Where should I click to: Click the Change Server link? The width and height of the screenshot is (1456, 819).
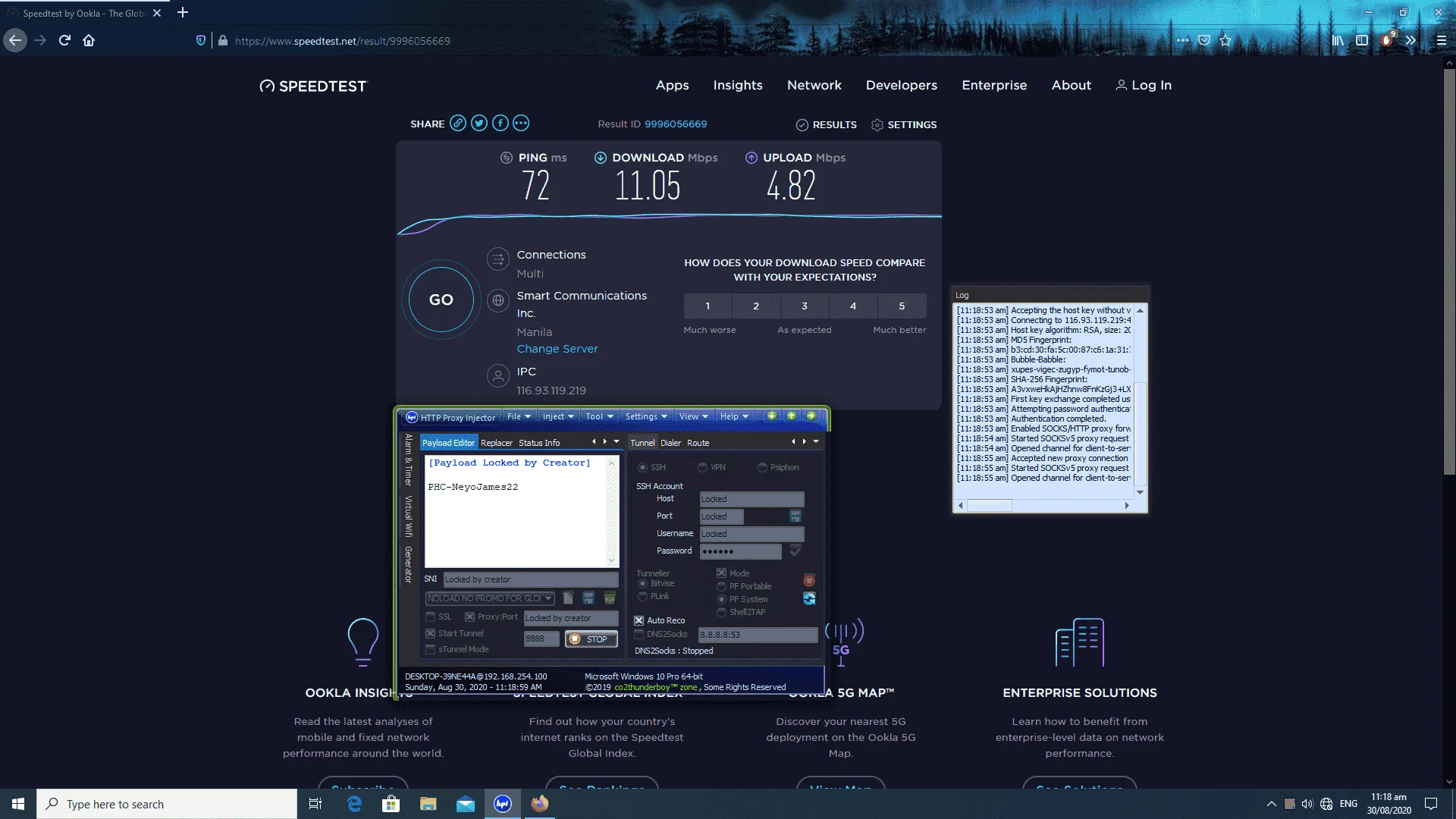[x=557, y=349]
